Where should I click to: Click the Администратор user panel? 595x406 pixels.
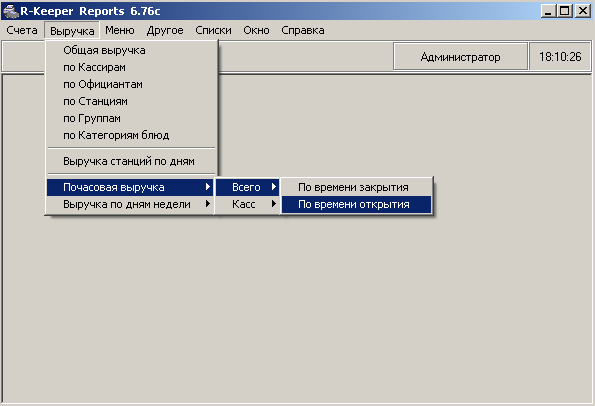click(x=460, y=57)
